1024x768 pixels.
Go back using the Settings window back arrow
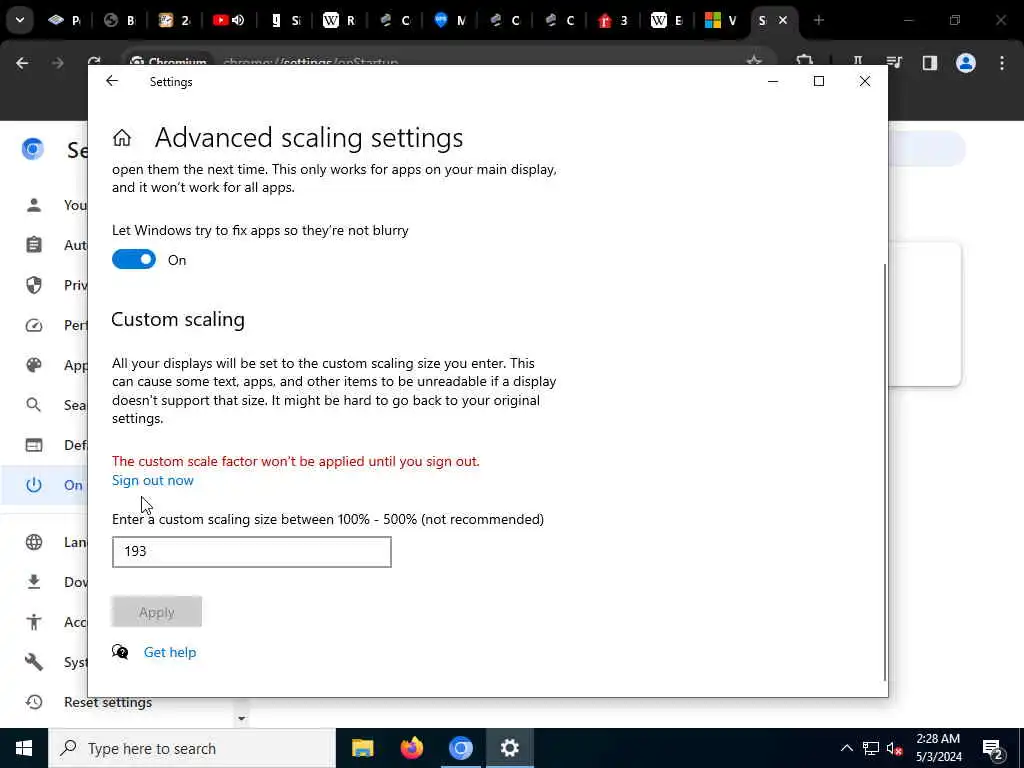[x=112, y=81]
